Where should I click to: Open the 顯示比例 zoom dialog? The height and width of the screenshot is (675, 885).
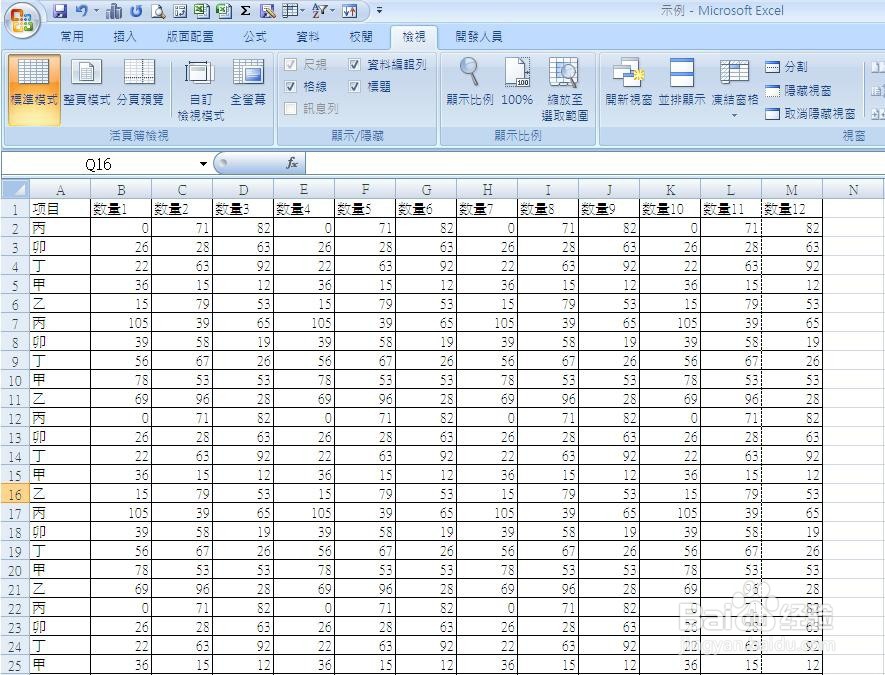point(470,82)
